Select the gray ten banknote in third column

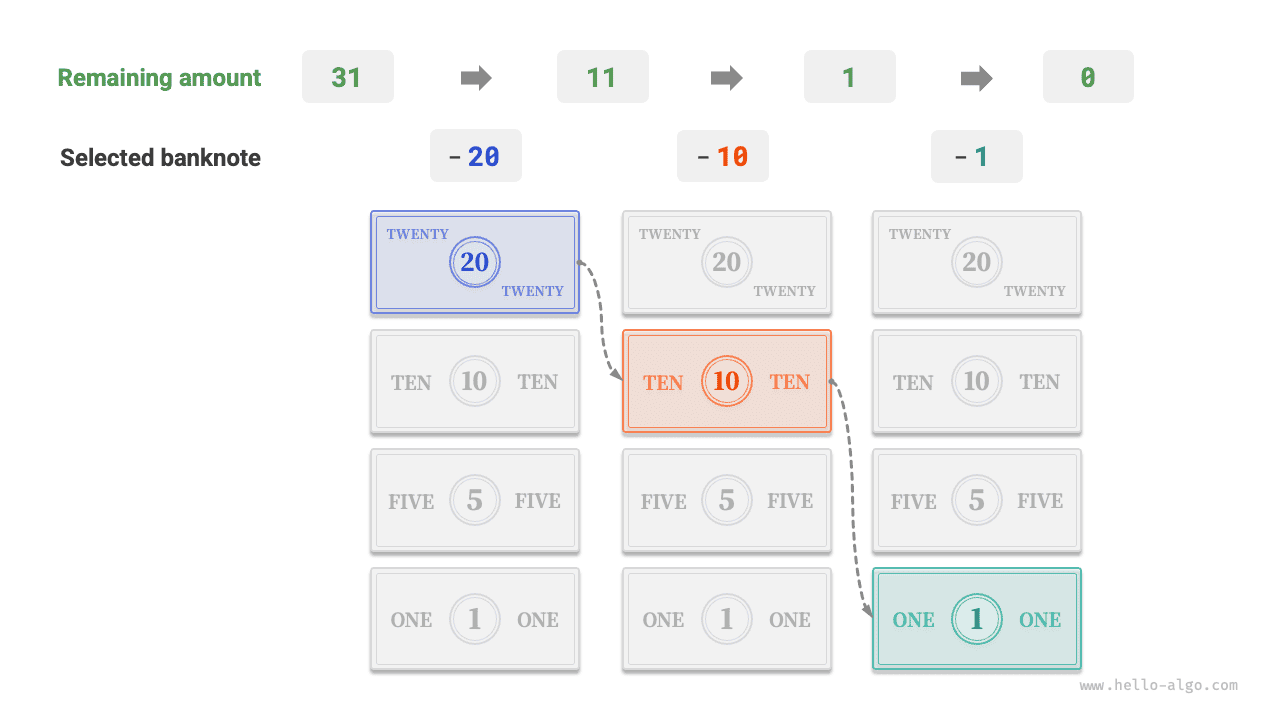point(977,381)
